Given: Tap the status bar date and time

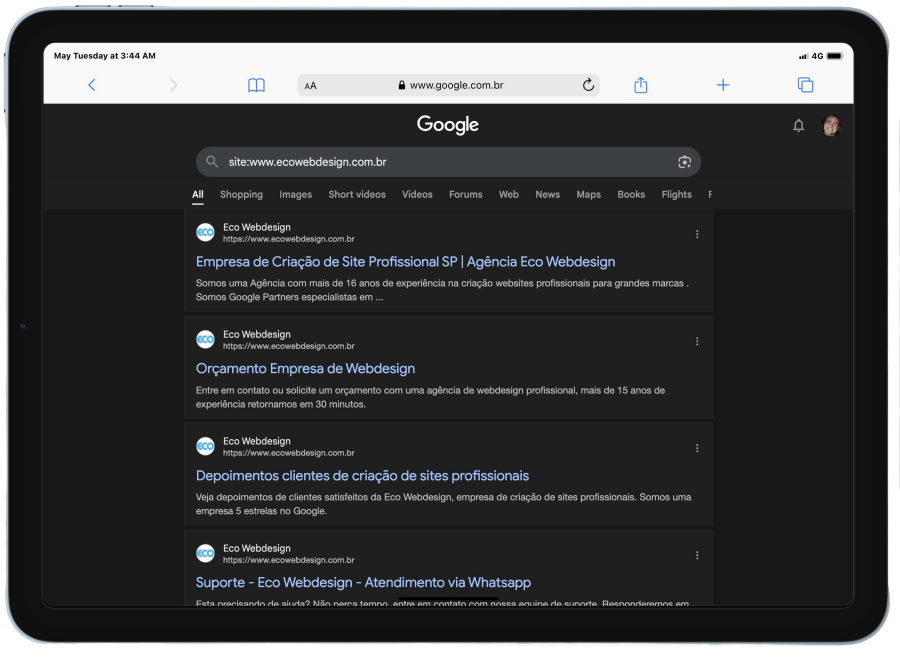Looking at the screenshot, I should point(104,56).
